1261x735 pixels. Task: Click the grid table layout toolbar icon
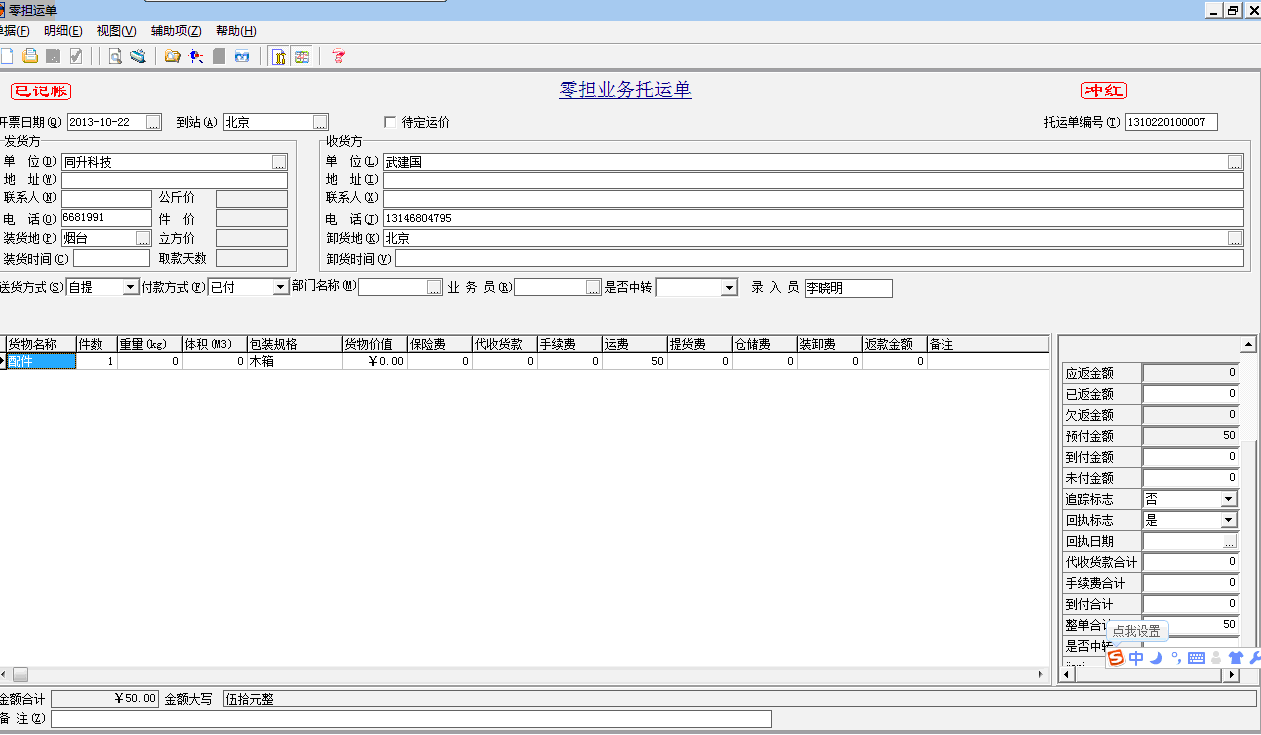301,56
